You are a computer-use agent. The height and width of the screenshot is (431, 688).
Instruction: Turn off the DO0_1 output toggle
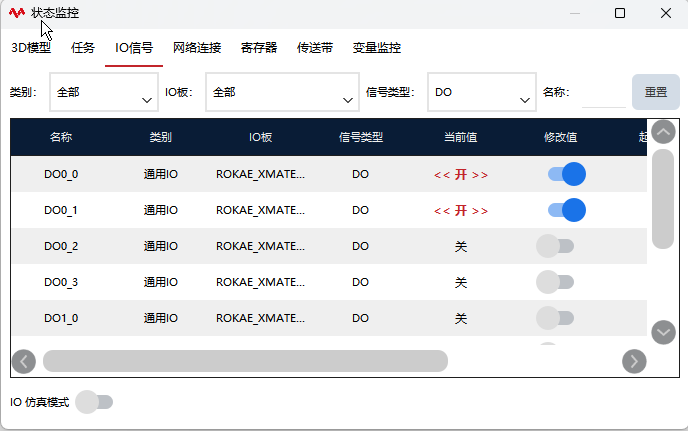pos(566,210)
